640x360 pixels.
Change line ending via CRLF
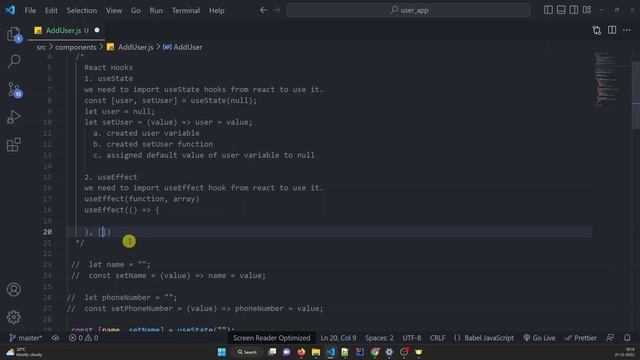437,338
